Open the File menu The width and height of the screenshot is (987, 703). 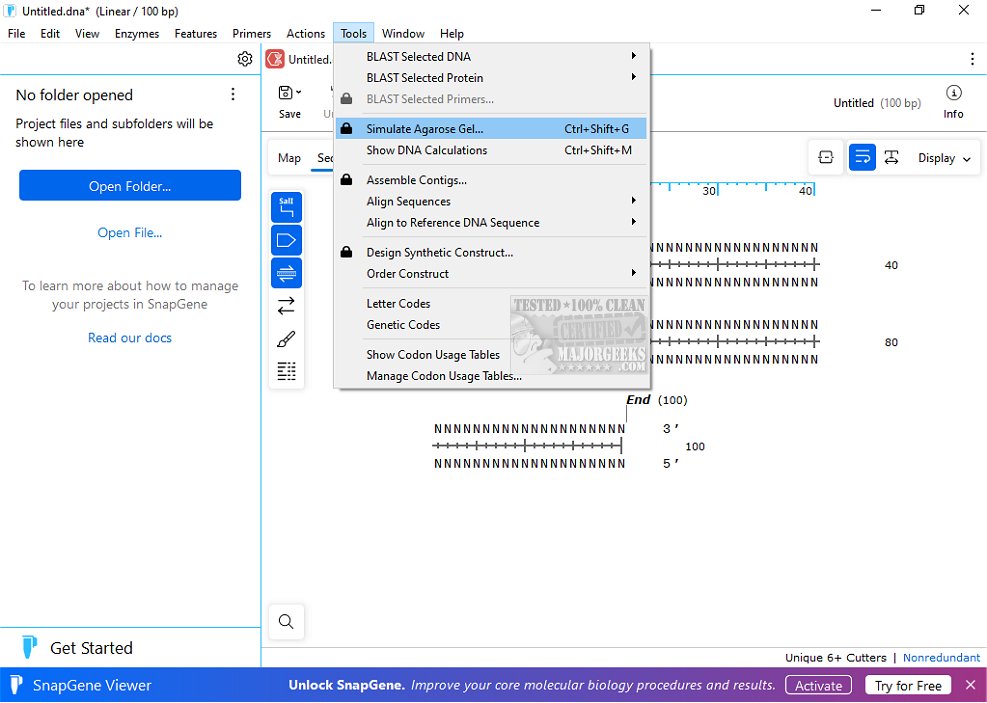coord(16,33)
